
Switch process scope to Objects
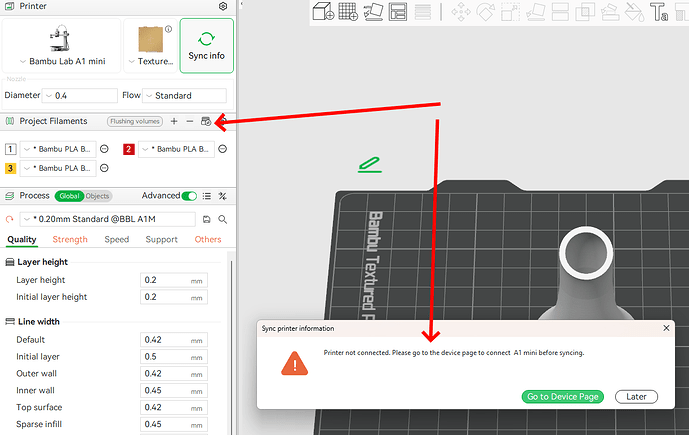(x=98, y=196)
